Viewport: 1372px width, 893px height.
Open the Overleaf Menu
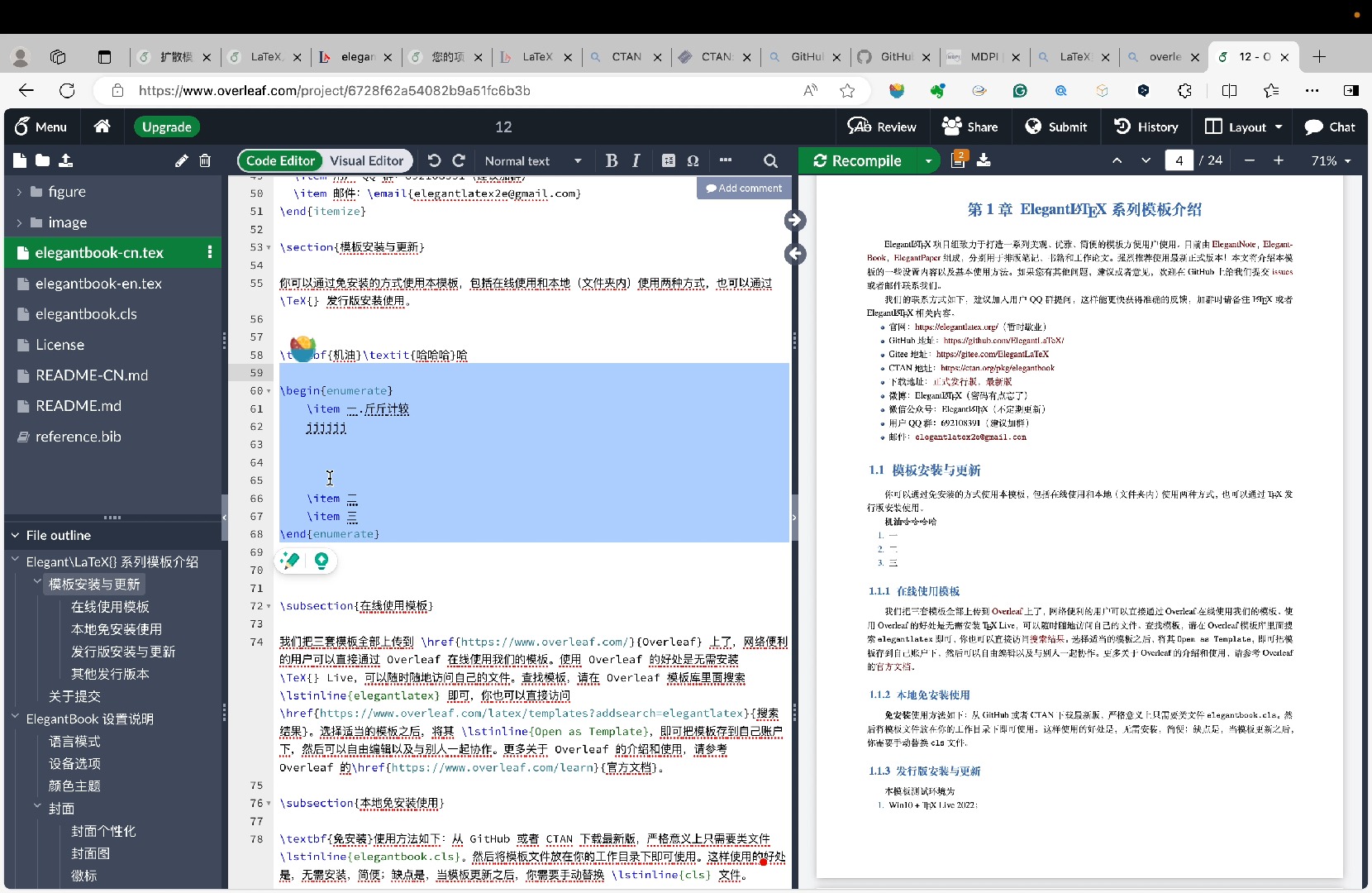(x=40, y=127)
